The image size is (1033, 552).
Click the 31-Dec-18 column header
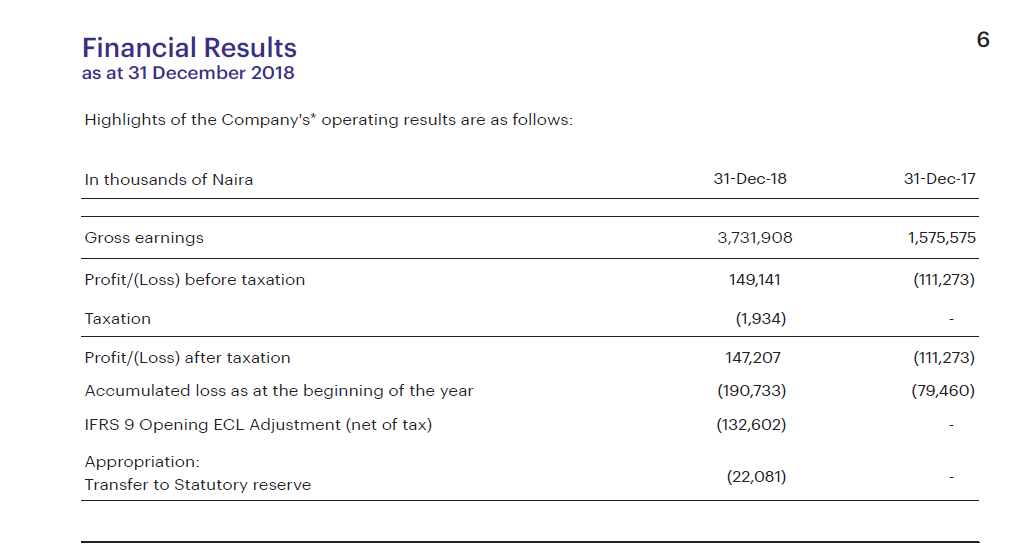coord(750,179)
